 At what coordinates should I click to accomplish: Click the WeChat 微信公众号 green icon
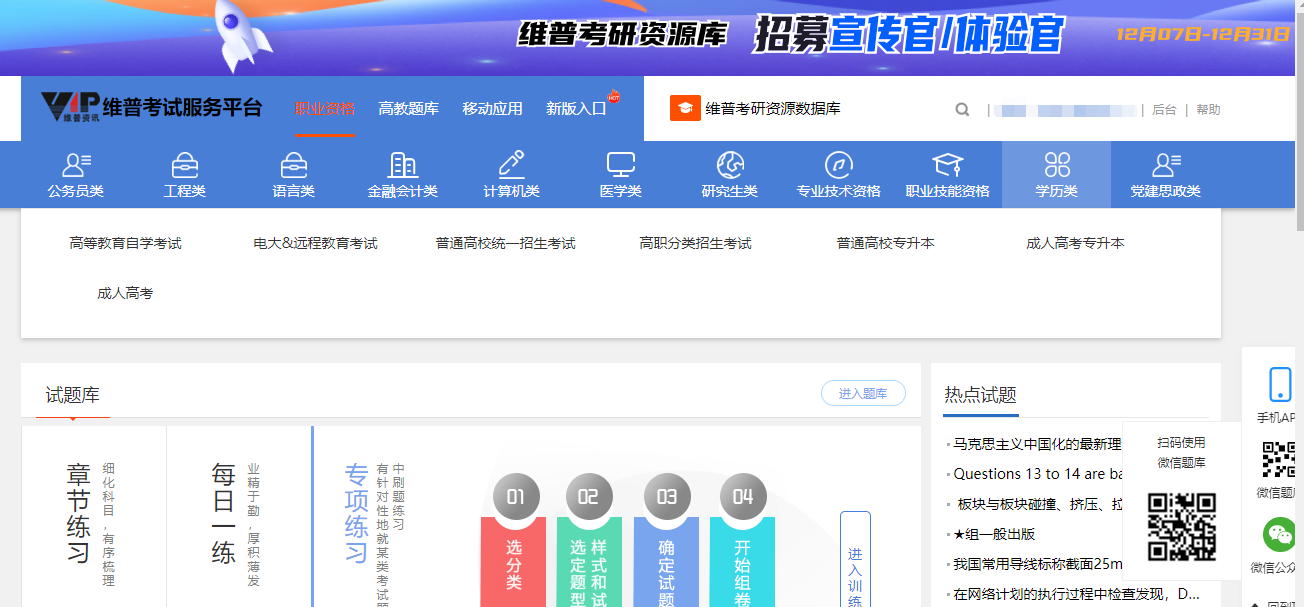(1279, 534)
